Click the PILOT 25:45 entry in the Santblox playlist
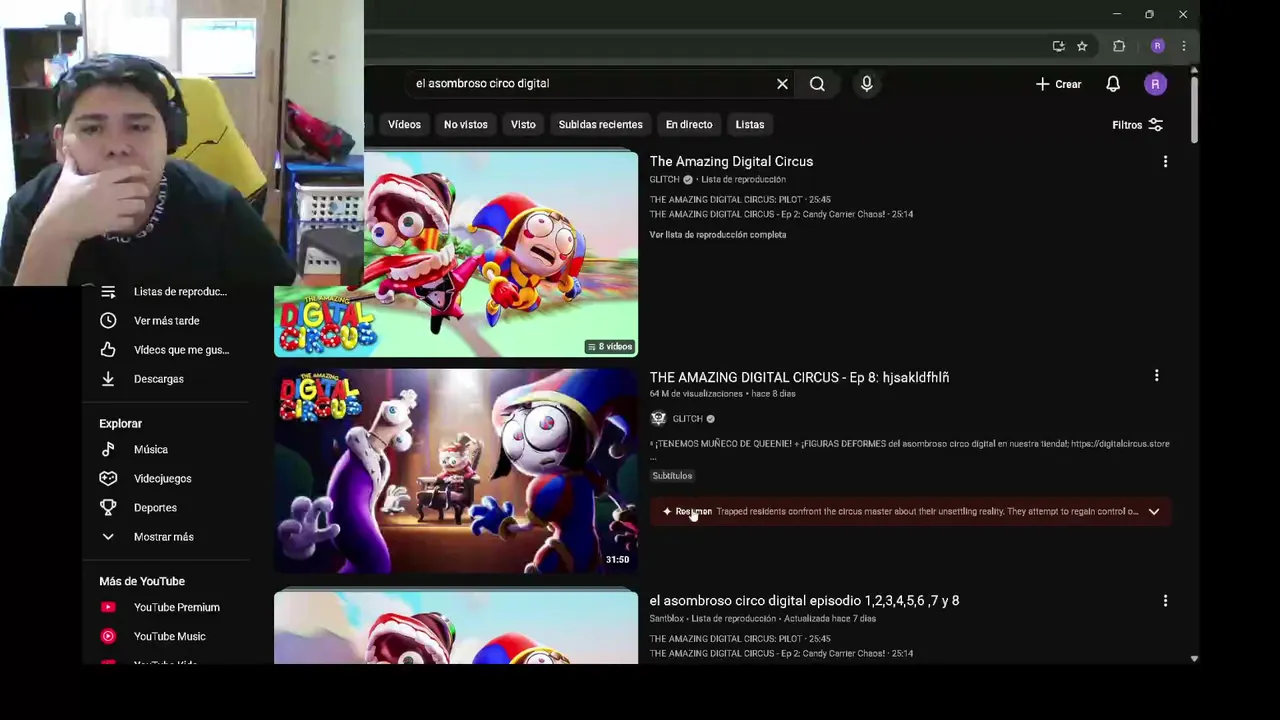The height and width of the screenshot is (720, 1280). [x=740, y=639]
